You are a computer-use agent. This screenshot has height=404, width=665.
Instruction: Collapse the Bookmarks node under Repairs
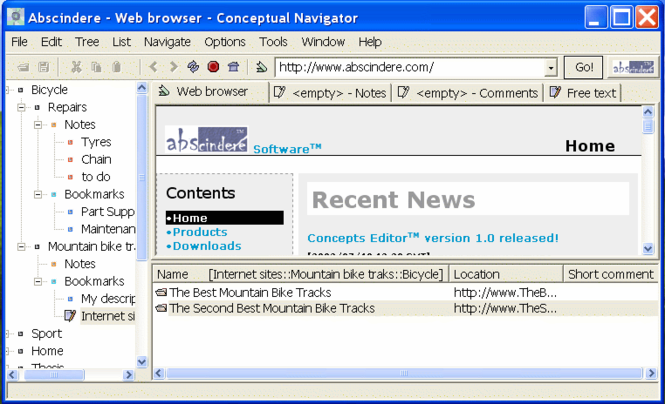[38, 194]
